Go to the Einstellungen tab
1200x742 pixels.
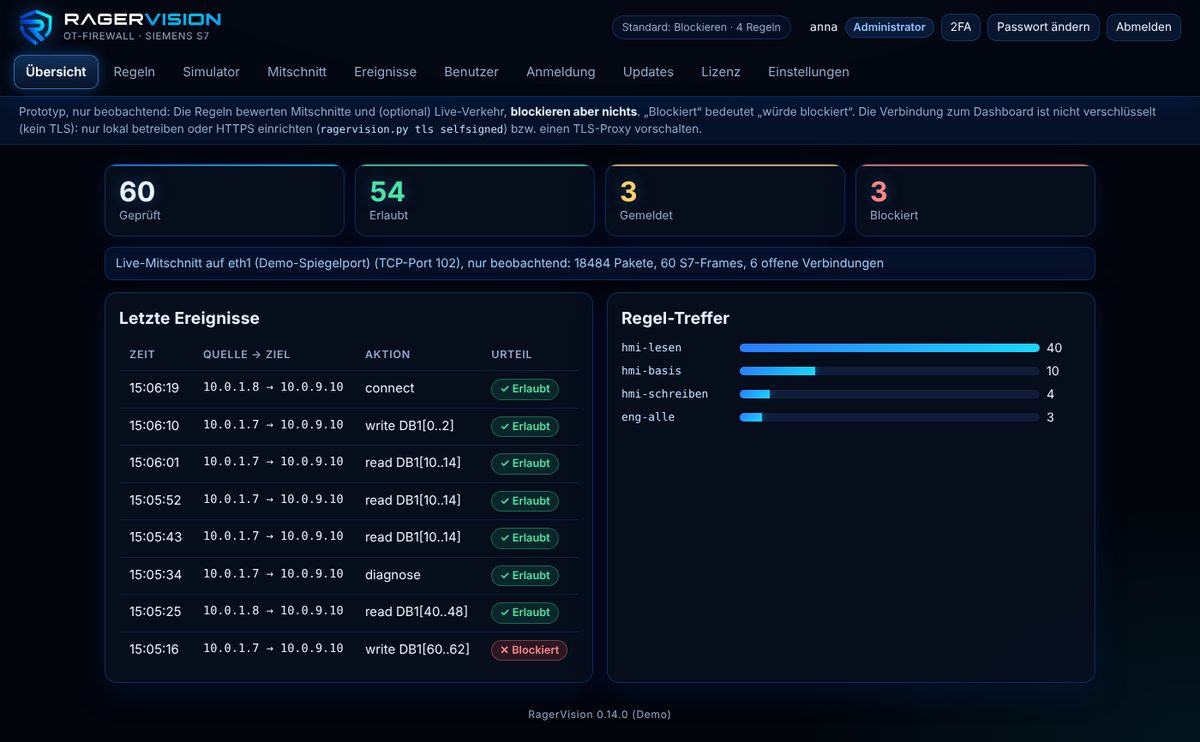coord(809,72)
